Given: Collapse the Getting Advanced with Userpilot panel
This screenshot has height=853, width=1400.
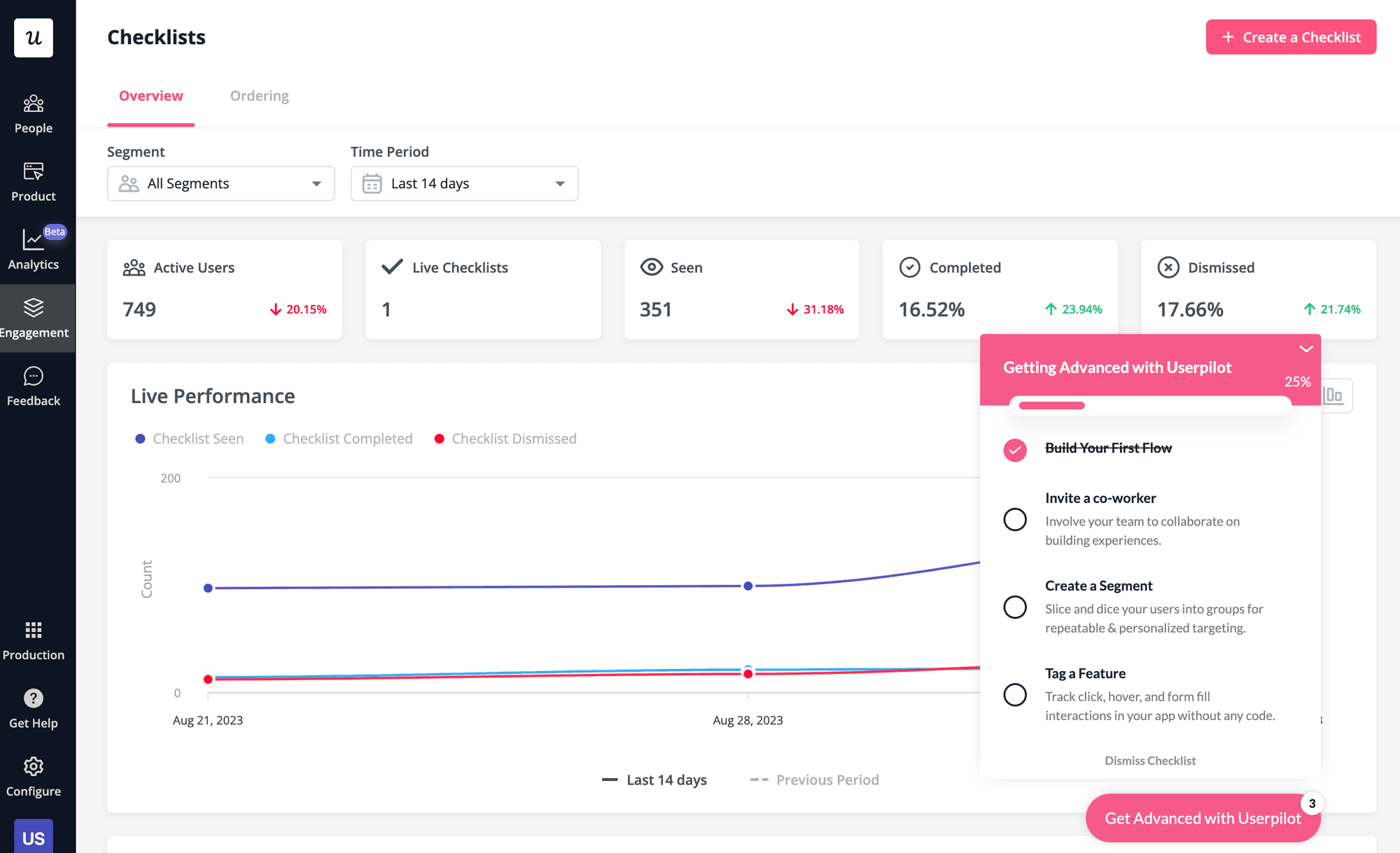Looking at the screenshot, I should pyautogui.click(x=1305, y=349).
